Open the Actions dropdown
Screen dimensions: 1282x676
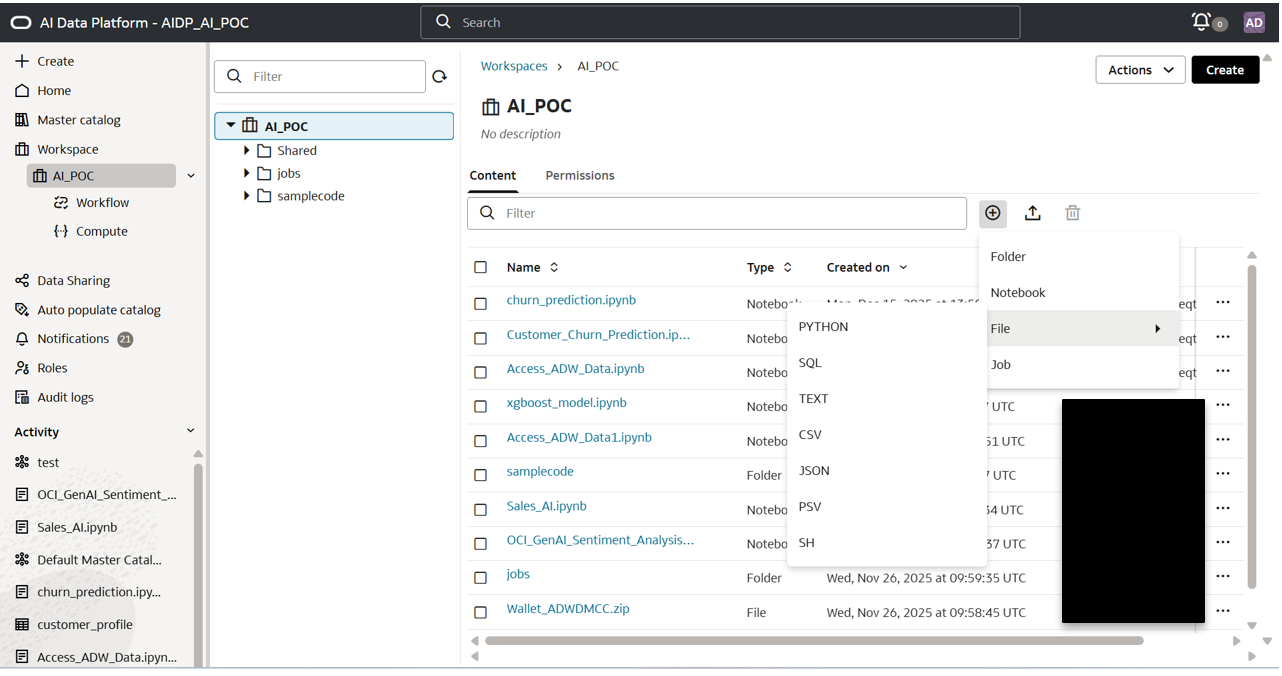(1140, 70)
